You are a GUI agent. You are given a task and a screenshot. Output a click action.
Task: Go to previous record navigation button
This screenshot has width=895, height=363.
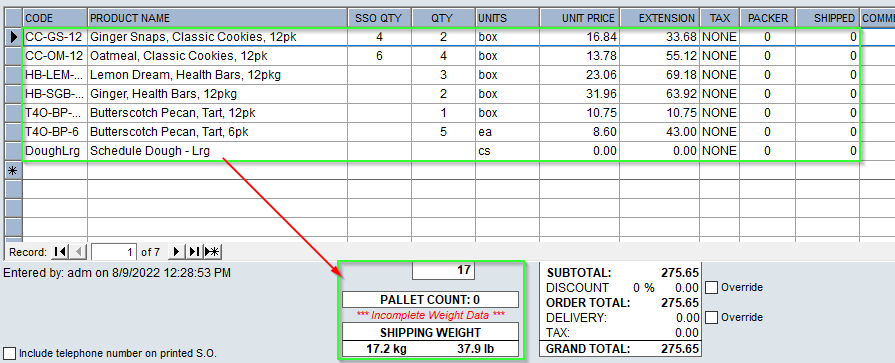pos(79,252)
